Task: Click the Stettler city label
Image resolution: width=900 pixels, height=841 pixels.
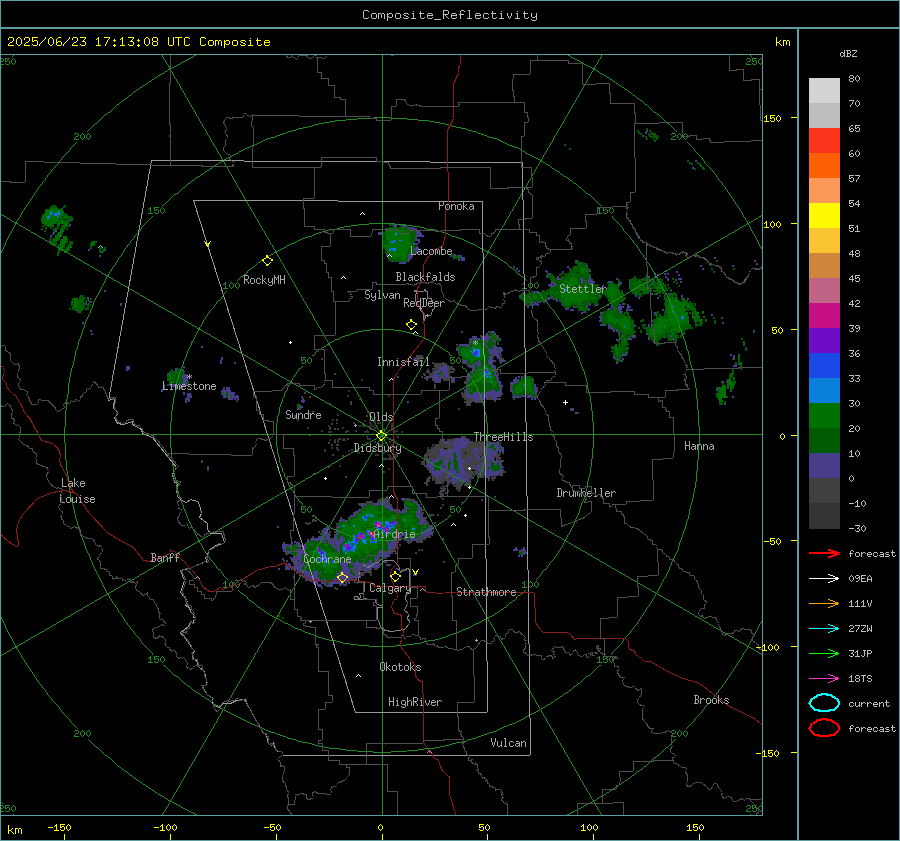Action: click(583, 289)
